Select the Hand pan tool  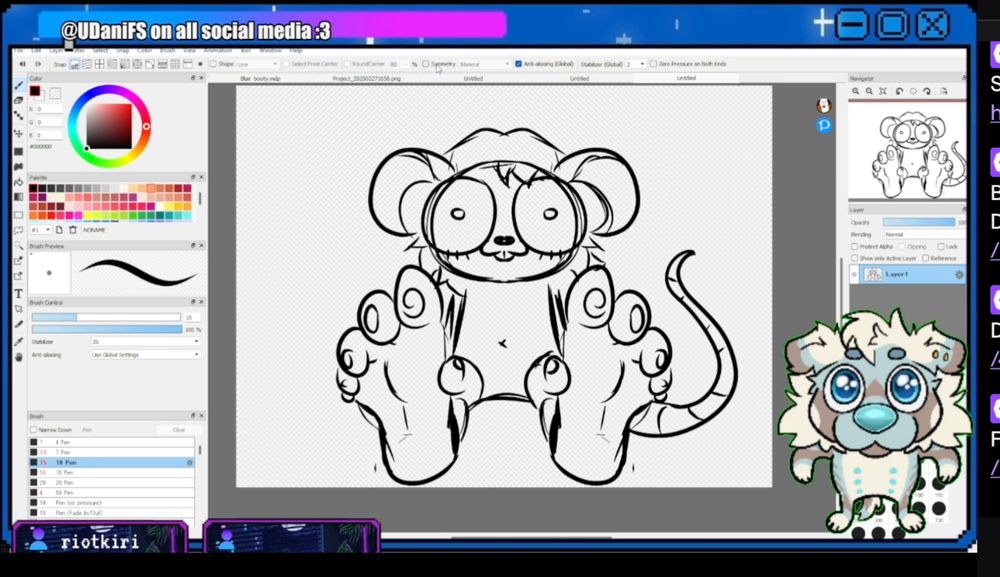[18, 357]
